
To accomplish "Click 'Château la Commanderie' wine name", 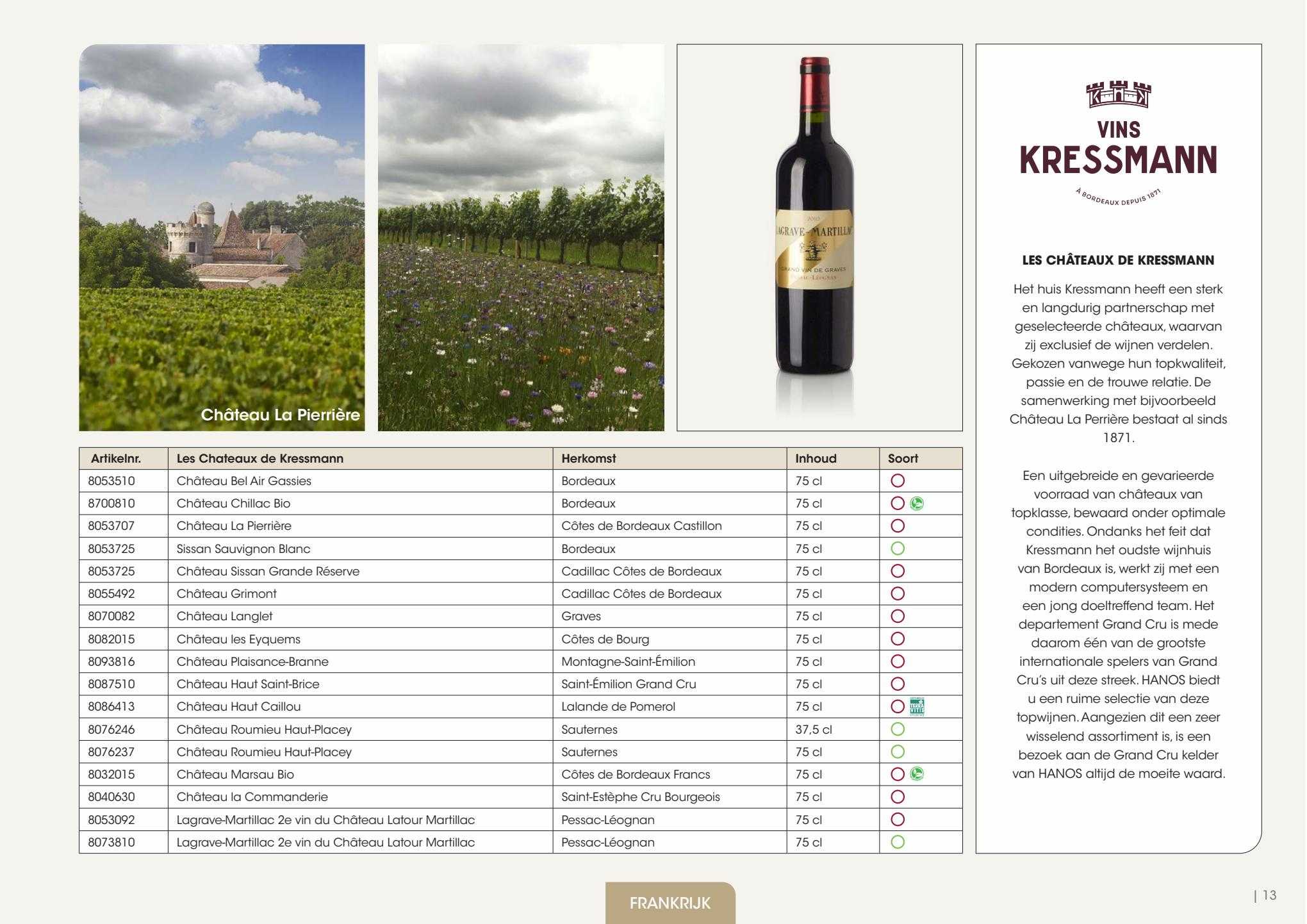I will click(x=252, y=797).
